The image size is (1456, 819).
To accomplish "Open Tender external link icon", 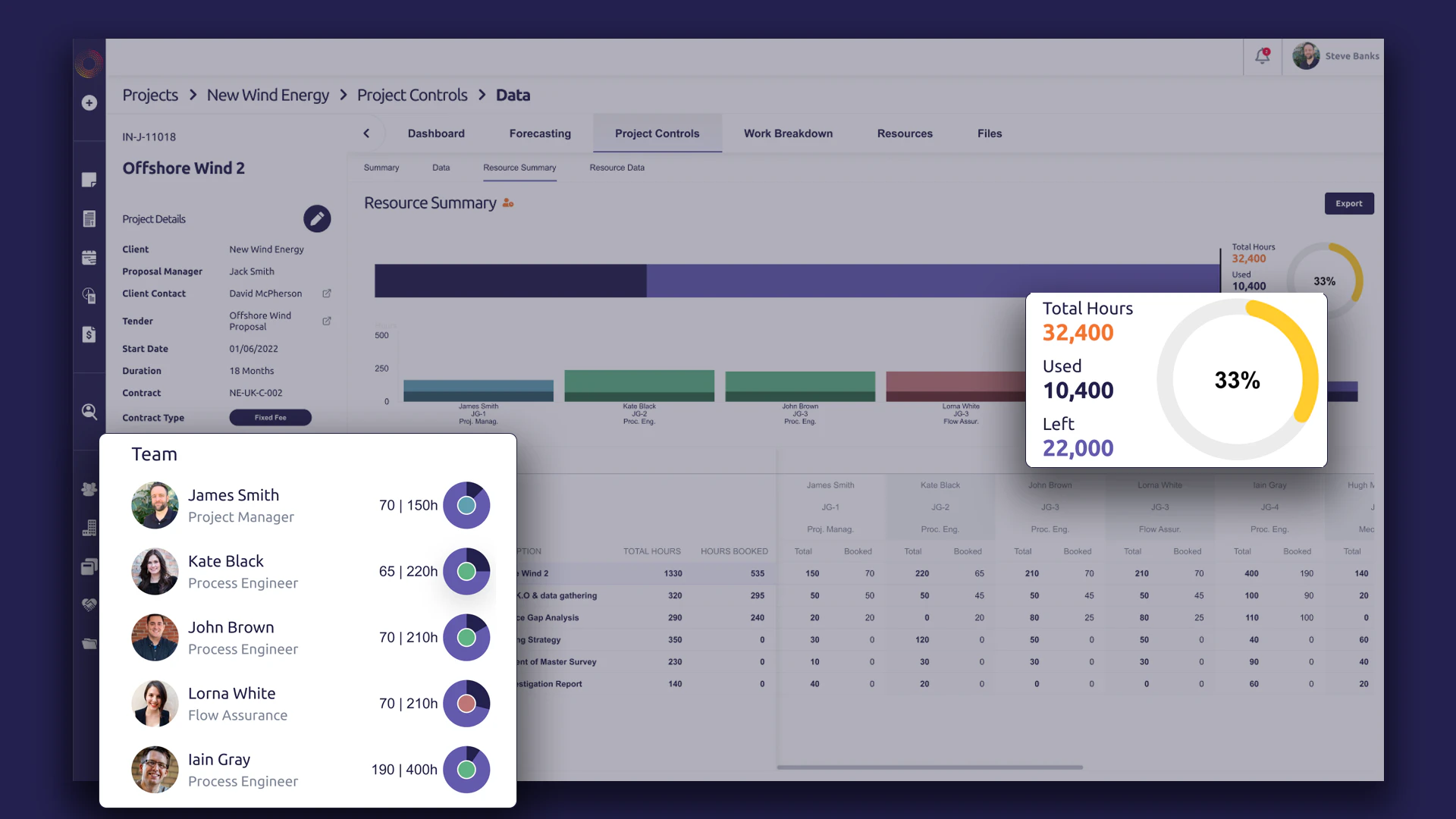I will [x=327, y=322].
